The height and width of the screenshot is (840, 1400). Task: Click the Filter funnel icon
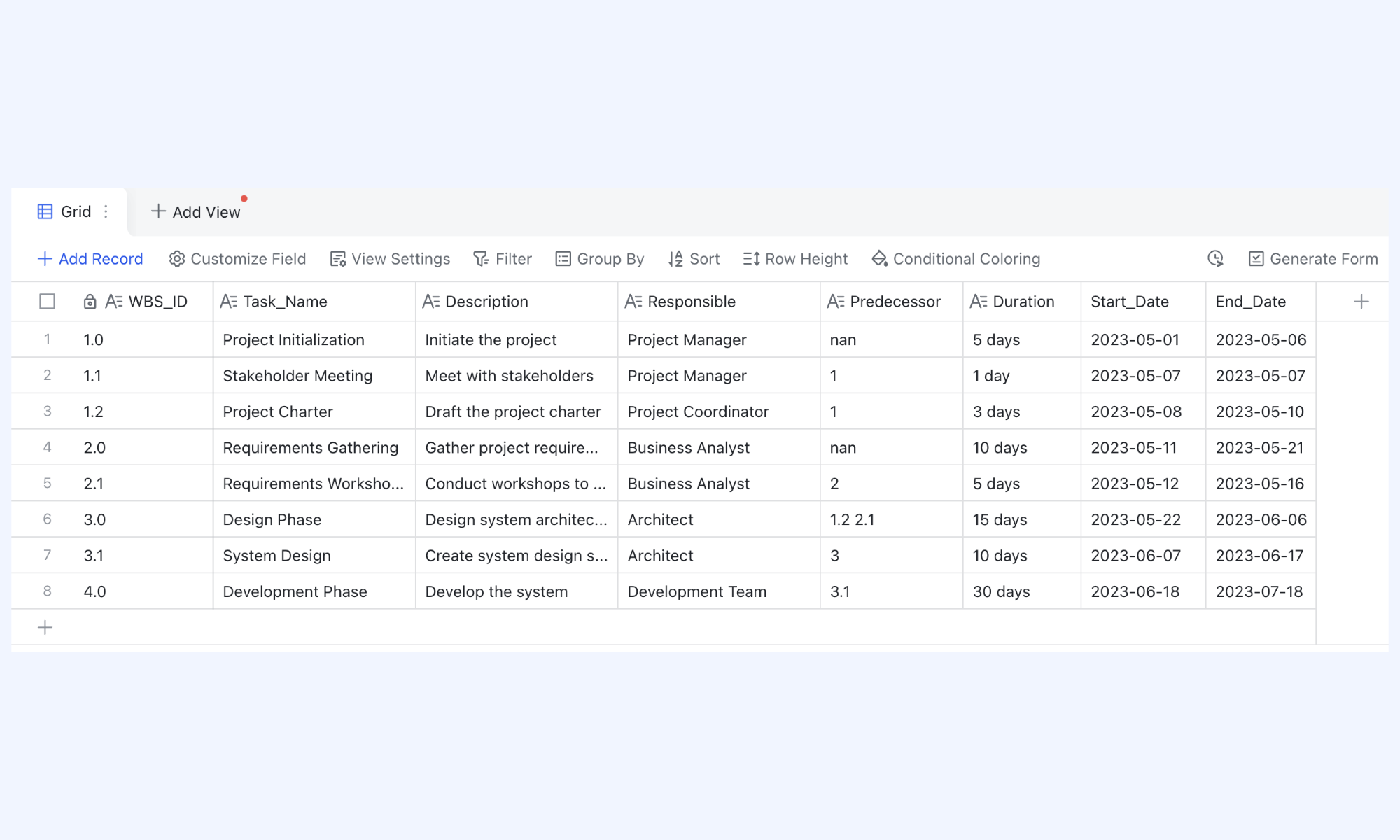coord(481,259)
